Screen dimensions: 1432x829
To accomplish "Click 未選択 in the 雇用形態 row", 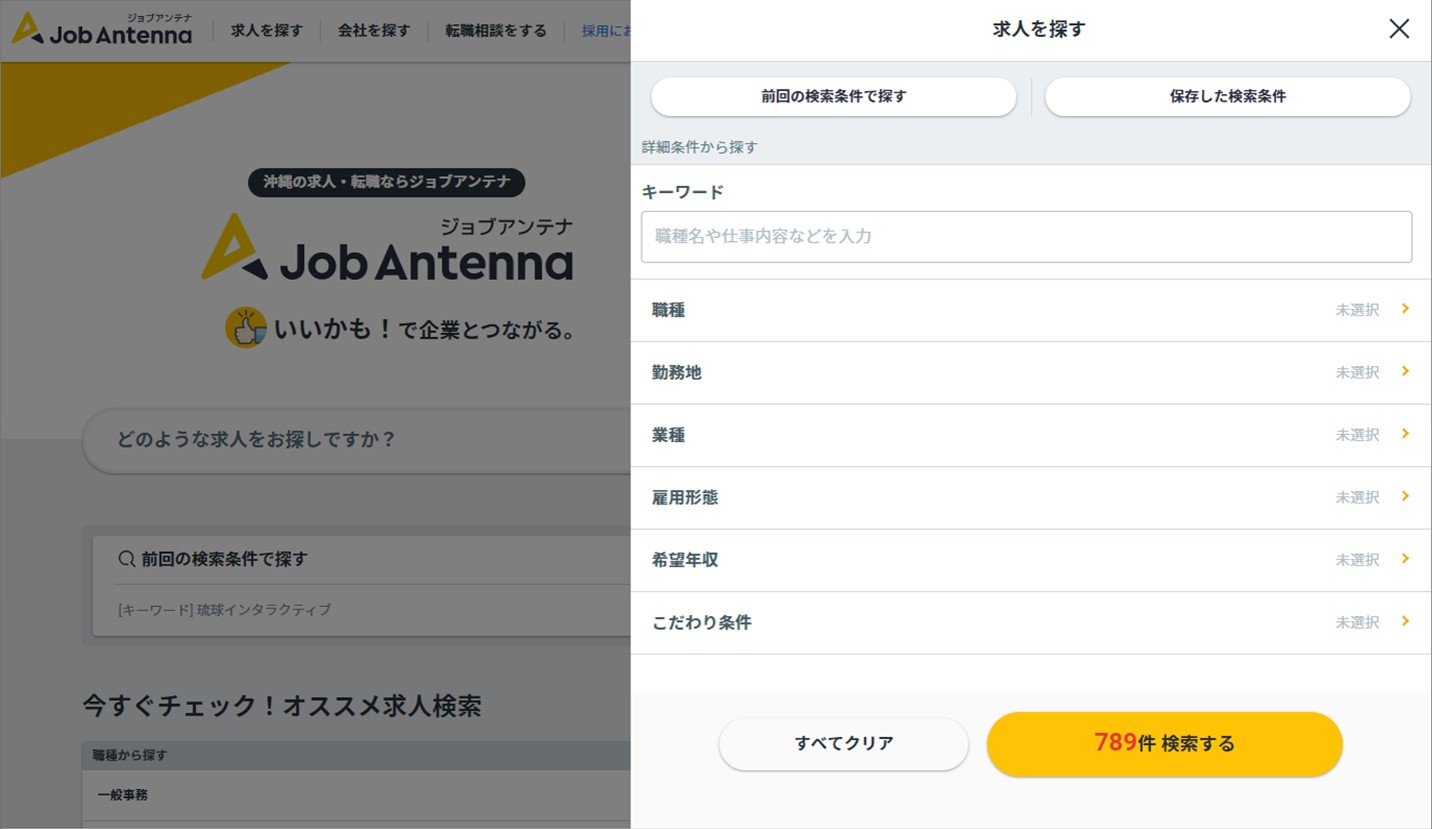I will pos(1357,498).
